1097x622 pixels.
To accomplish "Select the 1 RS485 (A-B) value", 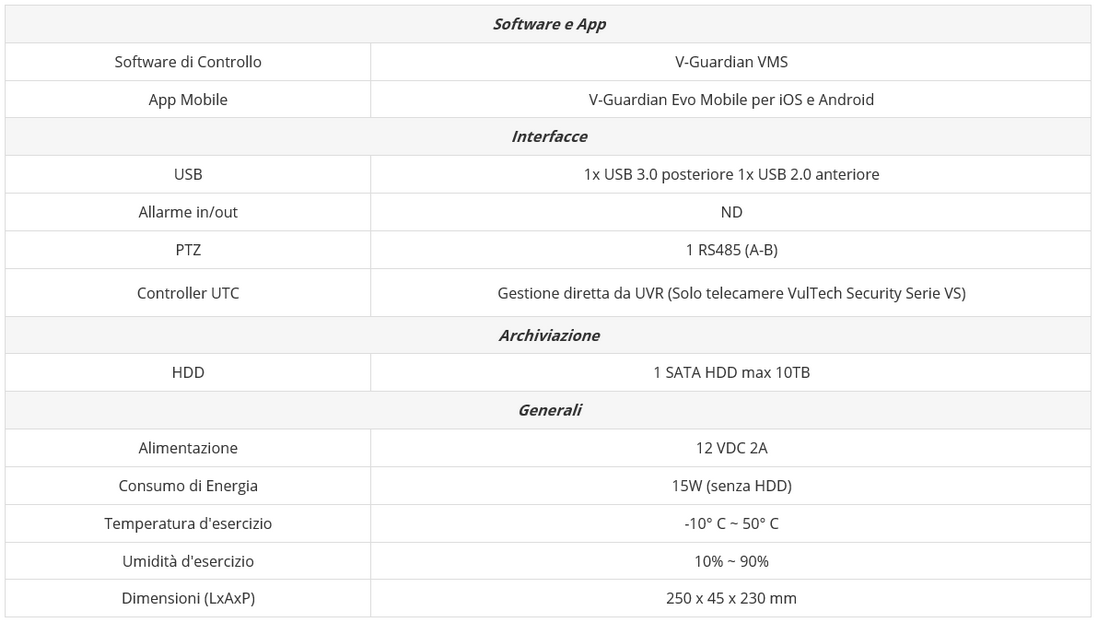I will 731,250.
